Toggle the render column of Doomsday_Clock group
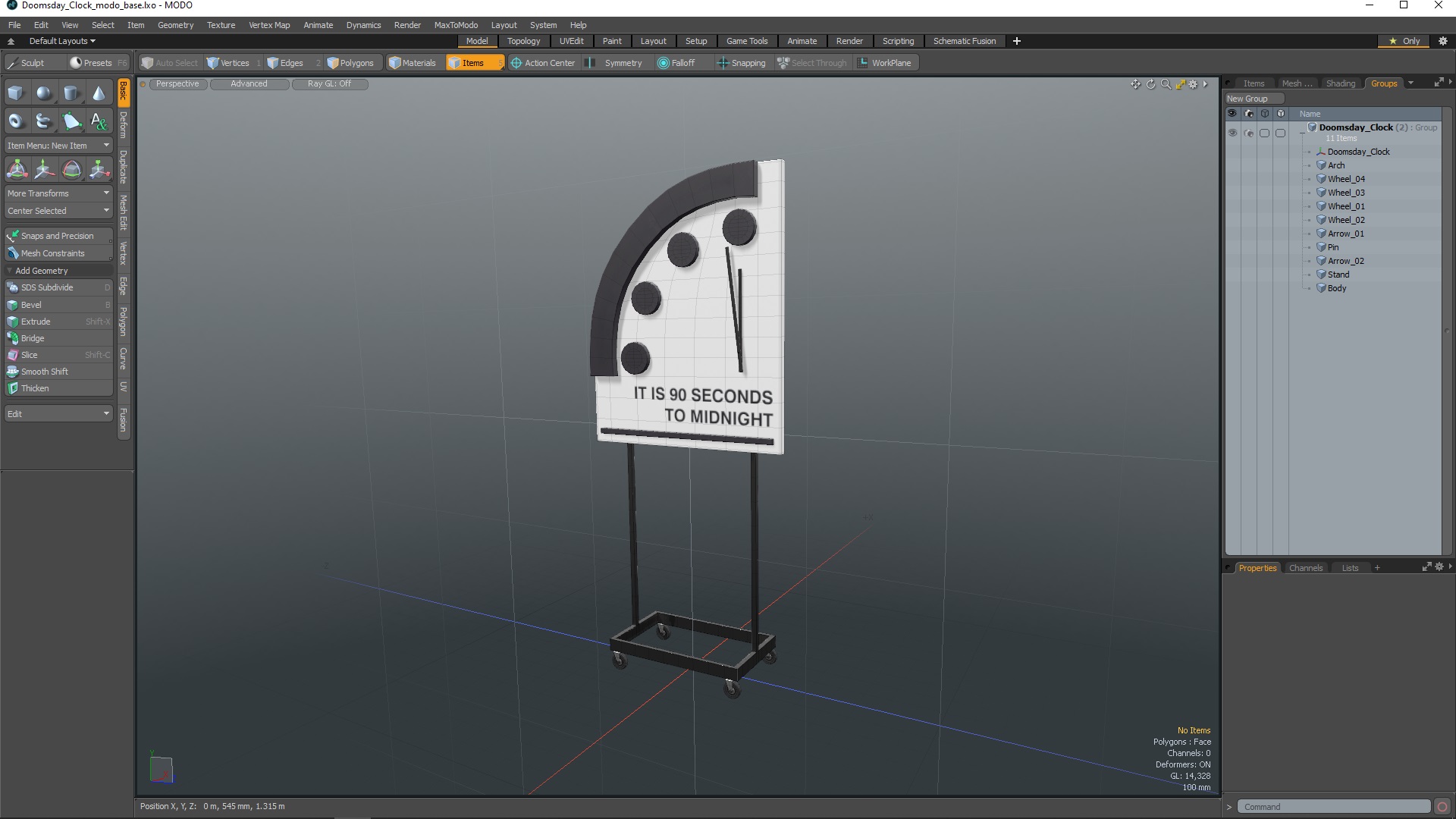This screenshot has width=1456, height=819. point(1248,133)
